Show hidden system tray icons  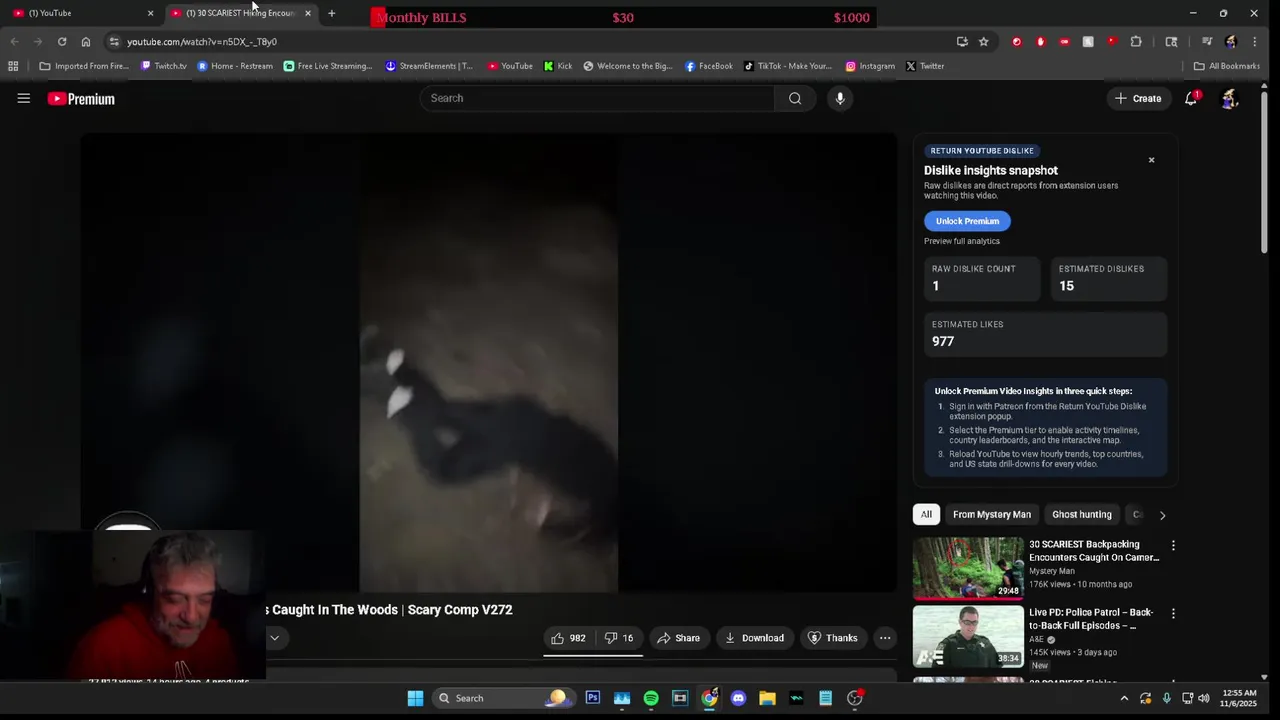coord(1124,698)
